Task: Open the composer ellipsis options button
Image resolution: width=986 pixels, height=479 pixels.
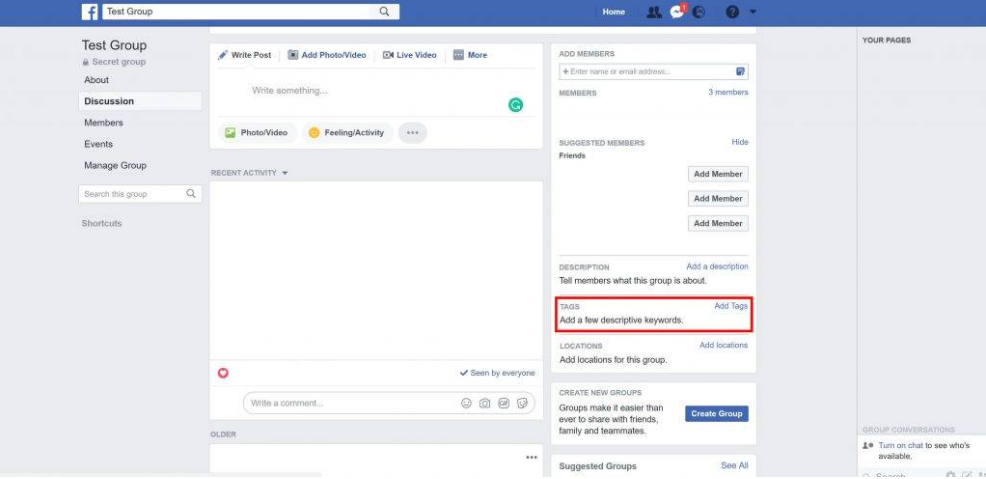Action: point(413,133)
